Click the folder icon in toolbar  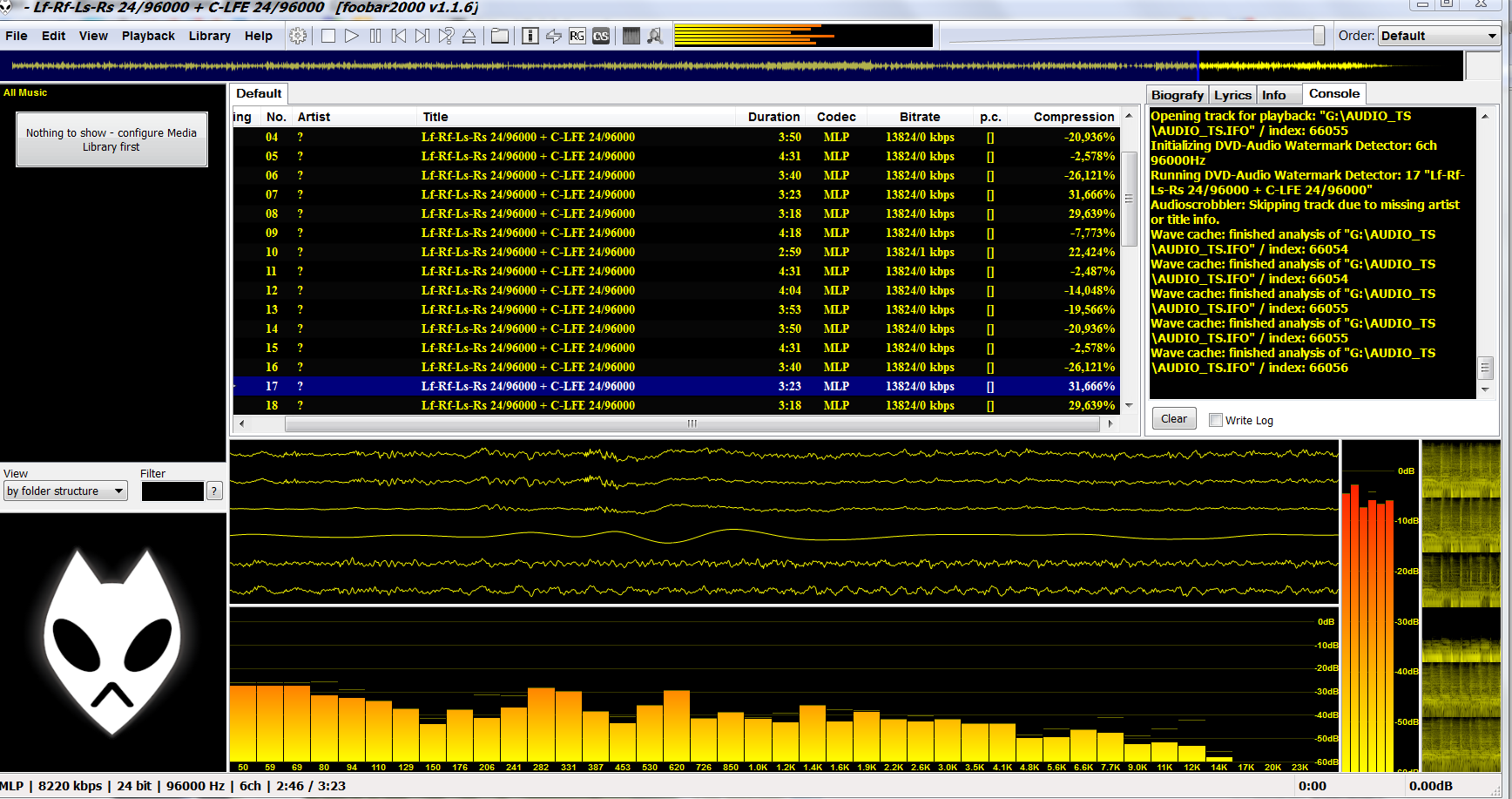point(500,36)
